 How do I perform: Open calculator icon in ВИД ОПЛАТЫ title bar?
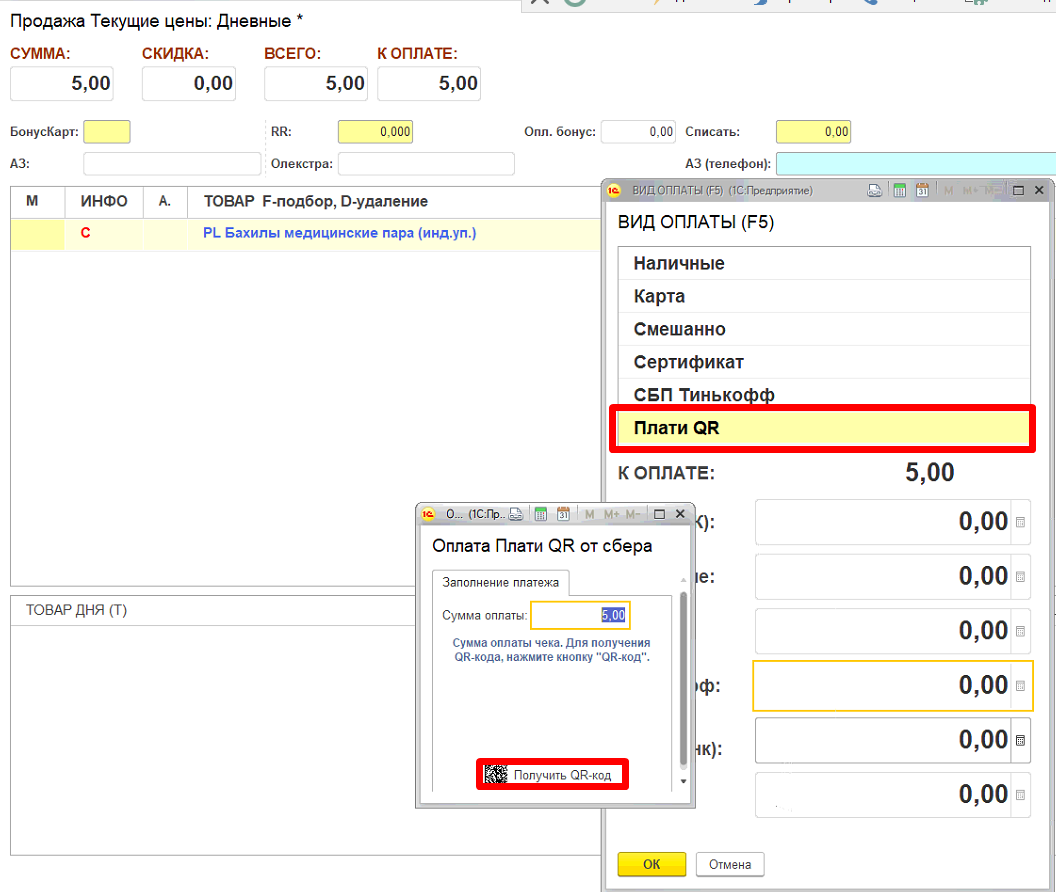coord(899,190)
